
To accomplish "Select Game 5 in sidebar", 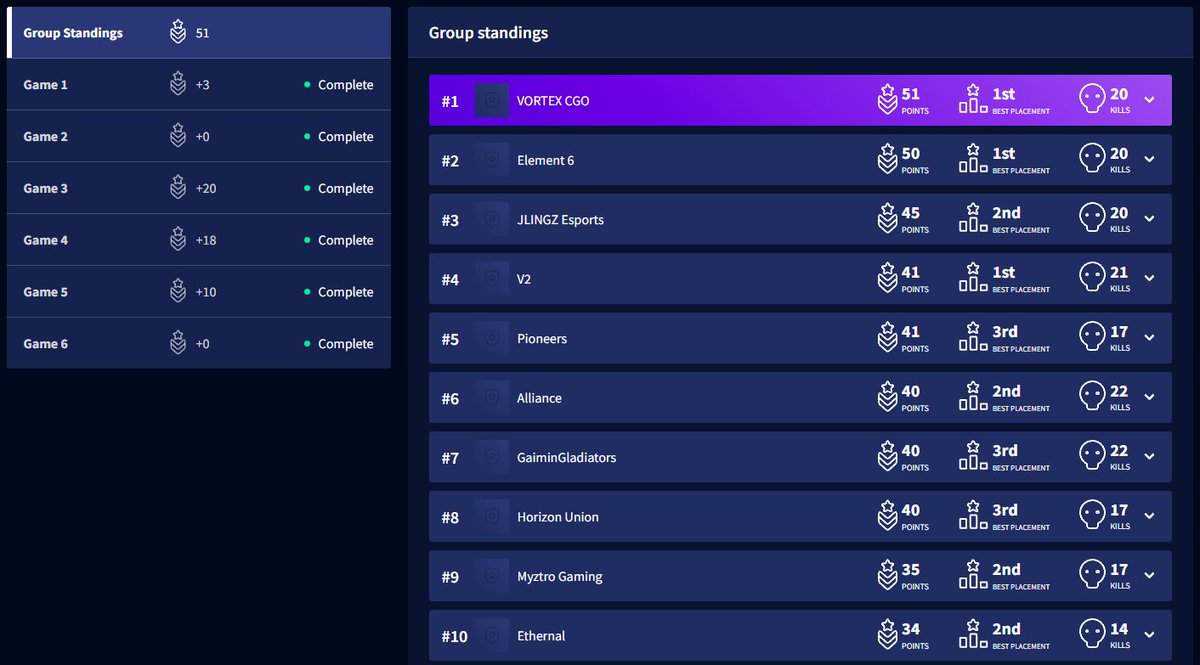I will point(199,293).
